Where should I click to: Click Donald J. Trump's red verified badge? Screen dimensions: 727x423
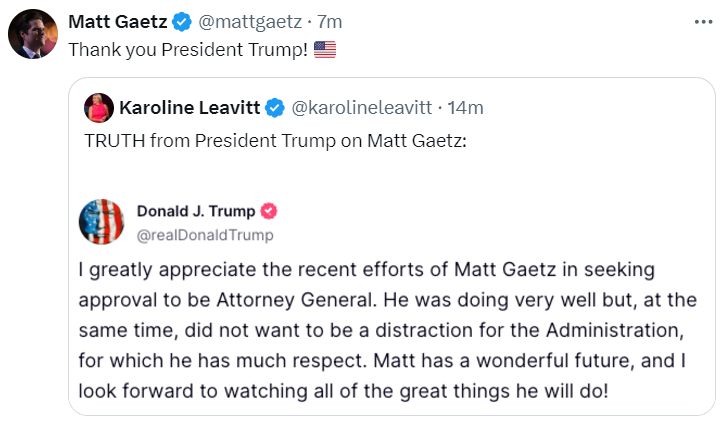pos(269,211)
